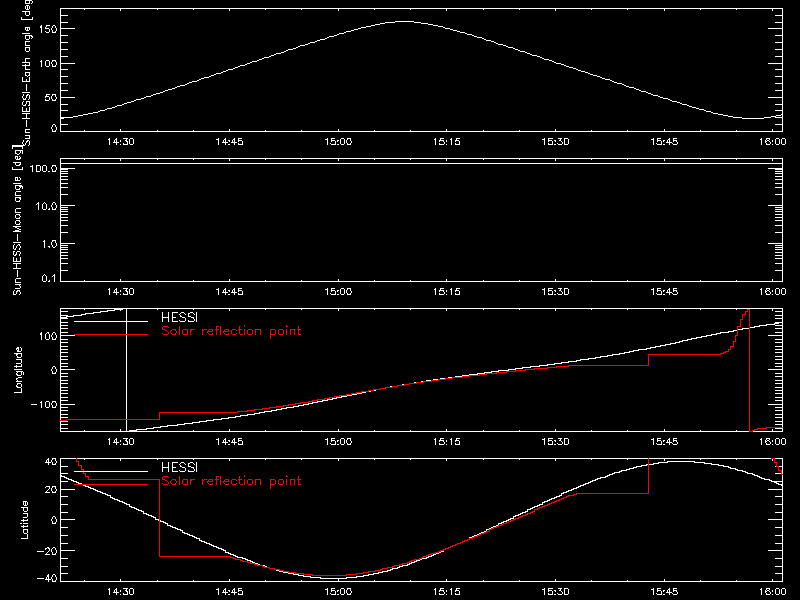Click 15:15 time label under Moon angle plot
800x600 pixels.
(x=446, y=292)
